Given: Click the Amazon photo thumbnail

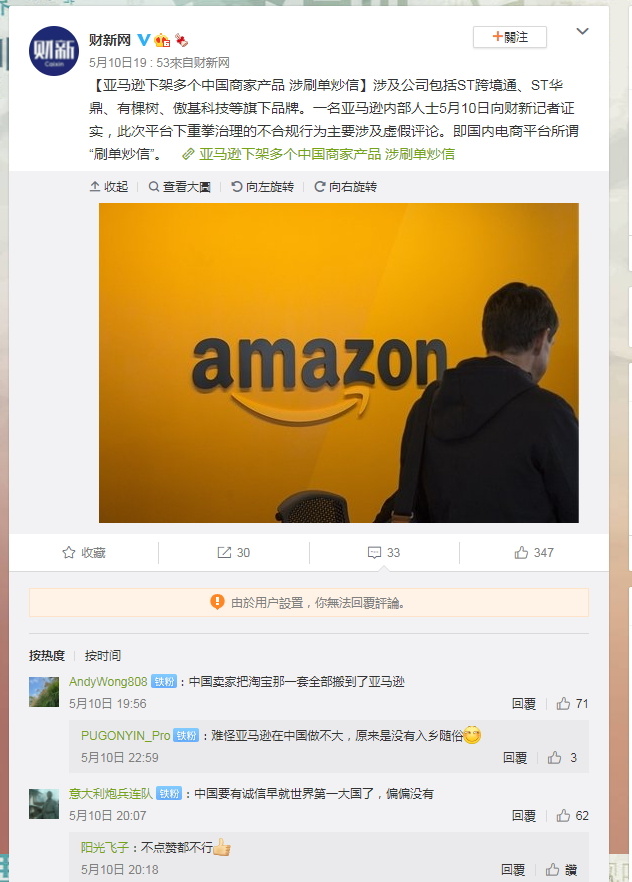Looking at the screenshot, I should click(338, 363).
